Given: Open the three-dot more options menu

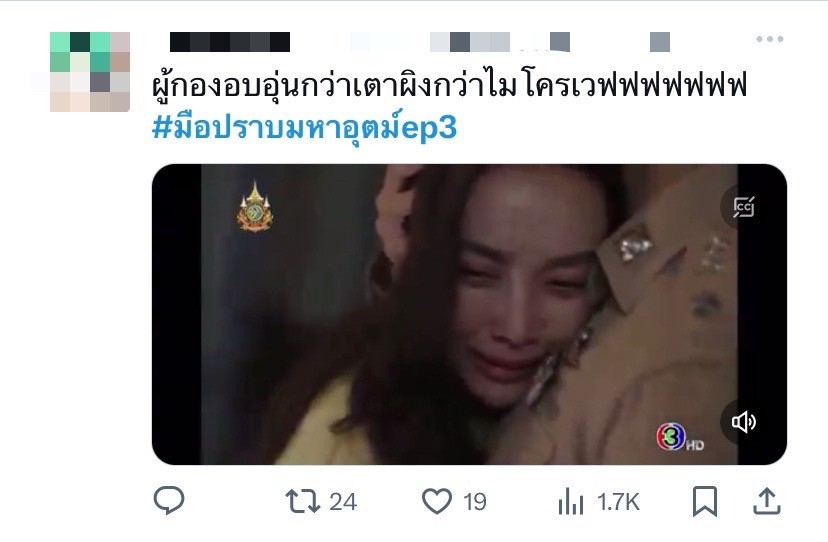Looking at the screenshot, I should tap(769, 39).
